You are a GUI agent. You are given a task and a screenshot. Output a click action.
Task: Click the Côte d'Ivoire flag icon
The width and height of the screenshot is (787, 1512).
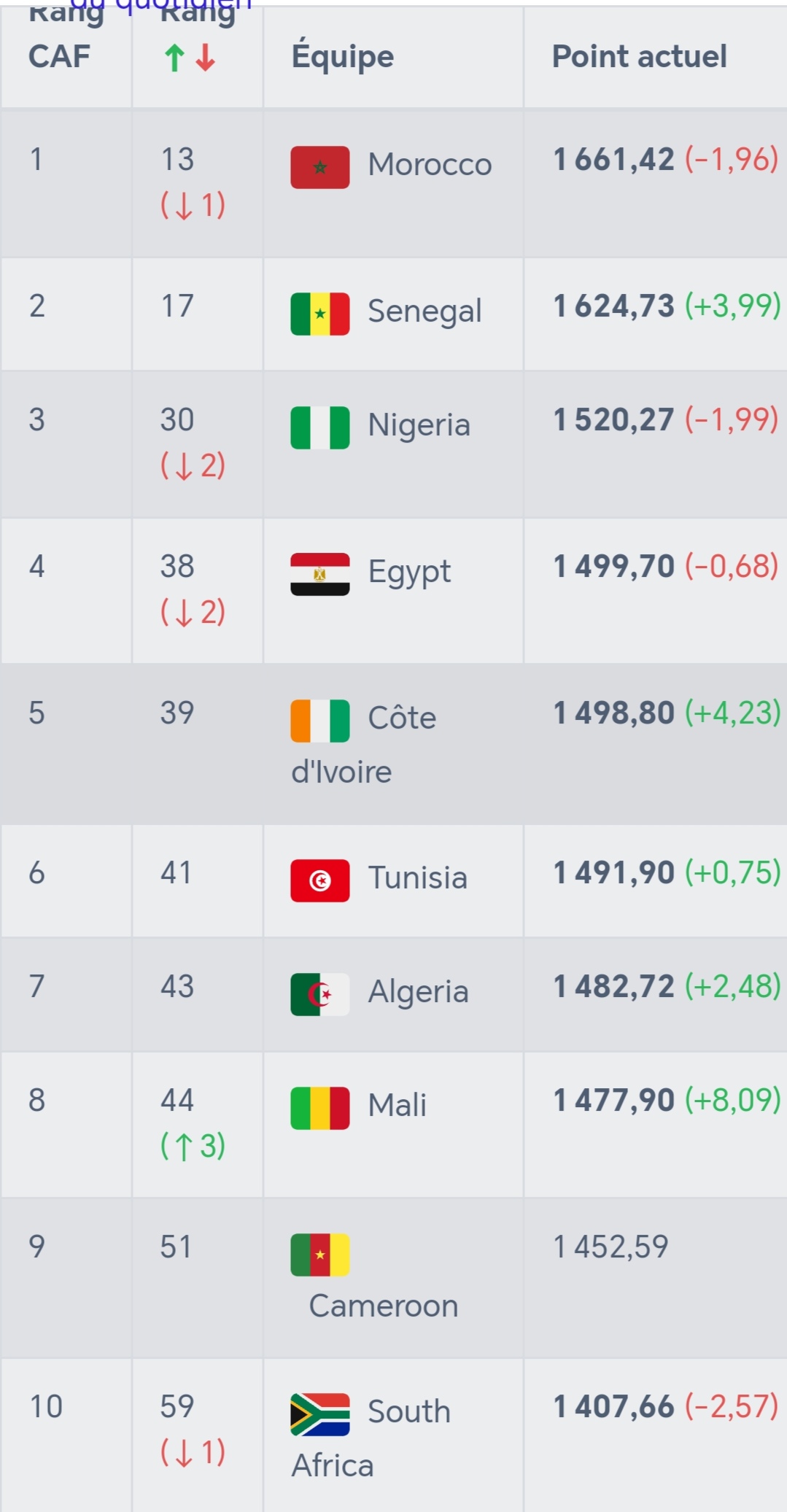coord(319,721)
